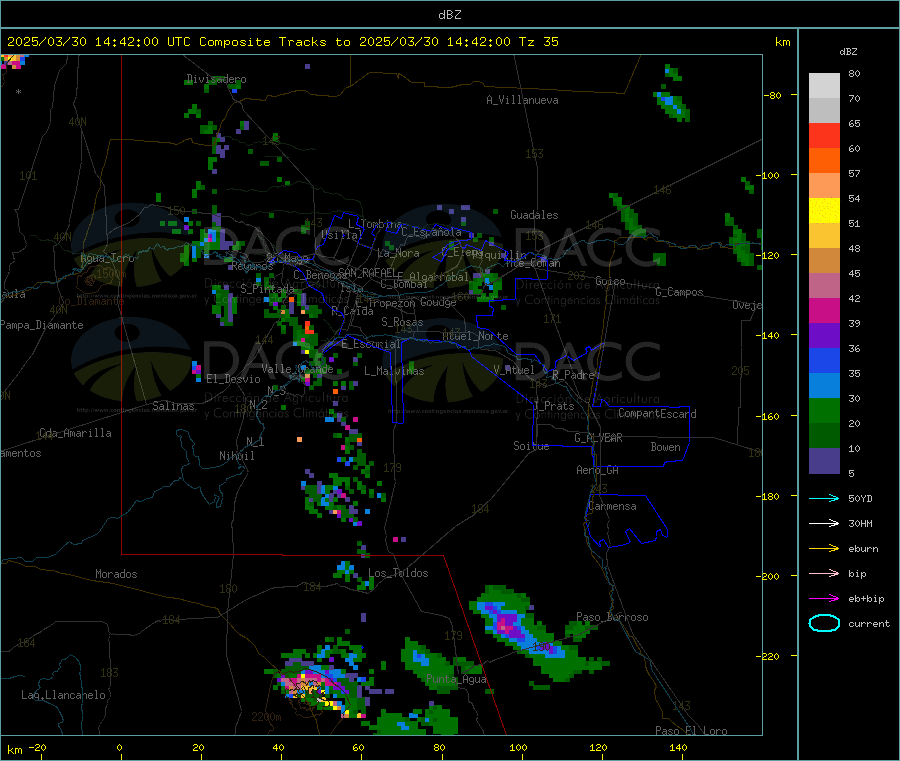The image size is (900, 761).
Task: Pick the brown 45-48 dBZ swatch
Action: click(x=824, y=261)
